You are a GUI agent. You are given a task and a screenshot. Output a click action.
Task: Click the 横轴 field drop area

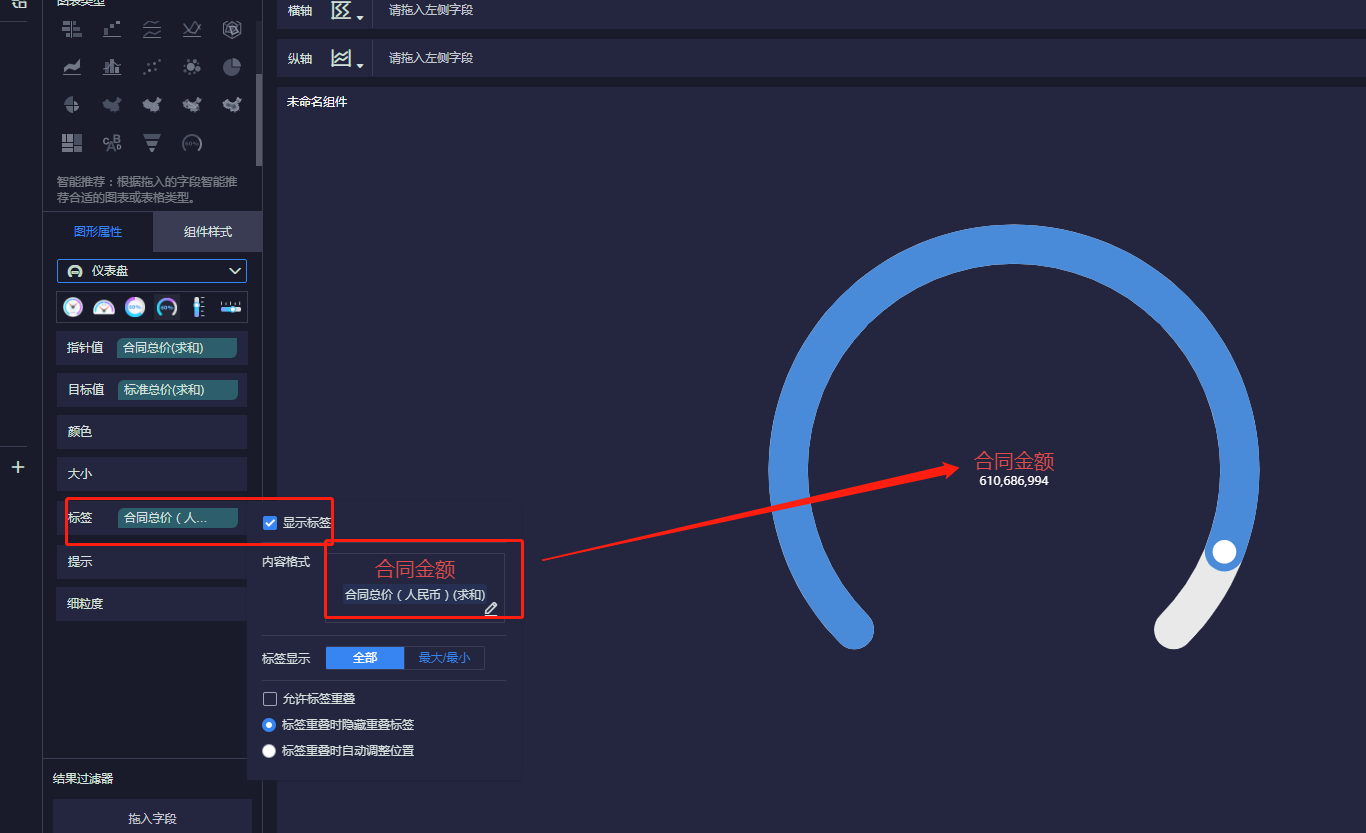(x=869, y=11)
